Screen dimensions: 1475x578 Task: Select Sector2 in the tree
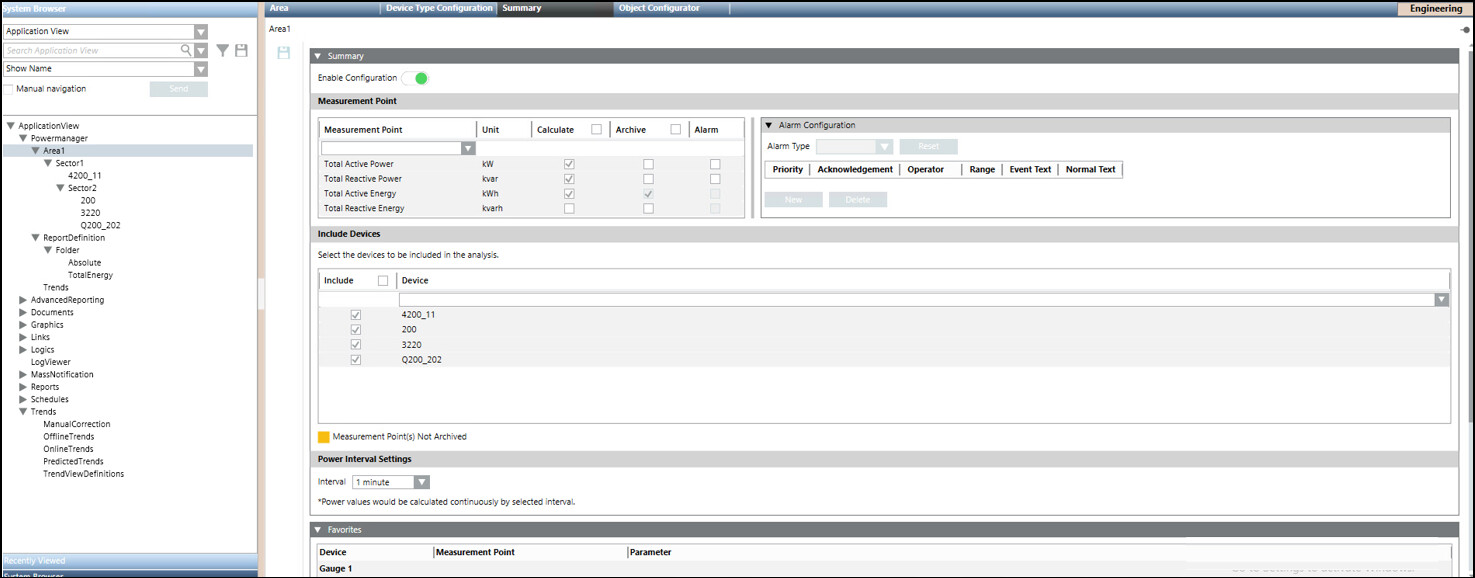82,188
